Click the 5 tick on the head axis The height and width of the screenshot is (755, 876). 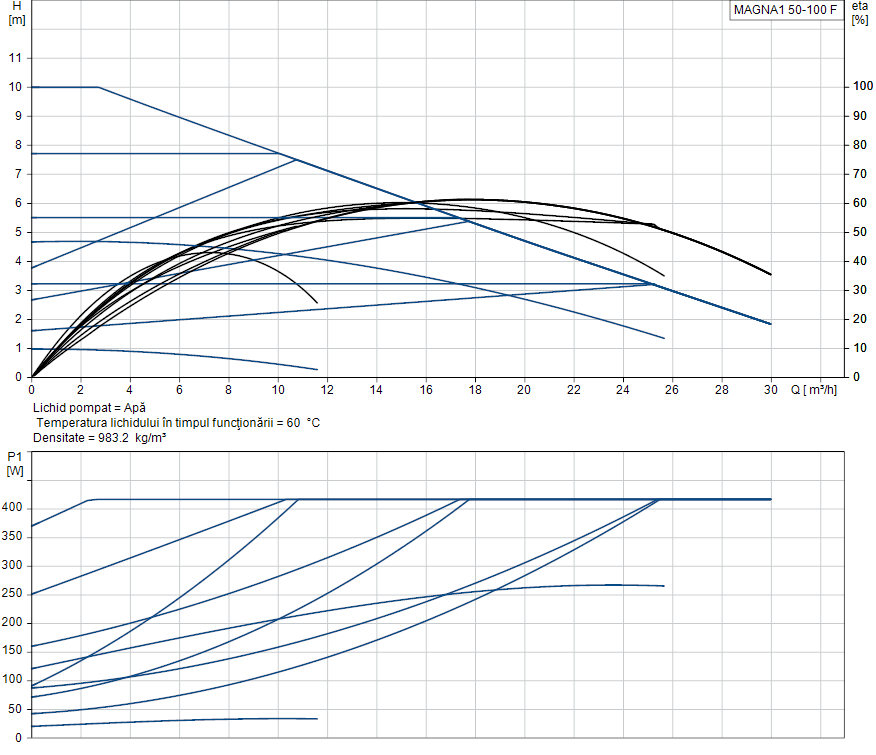coord(18,232)
